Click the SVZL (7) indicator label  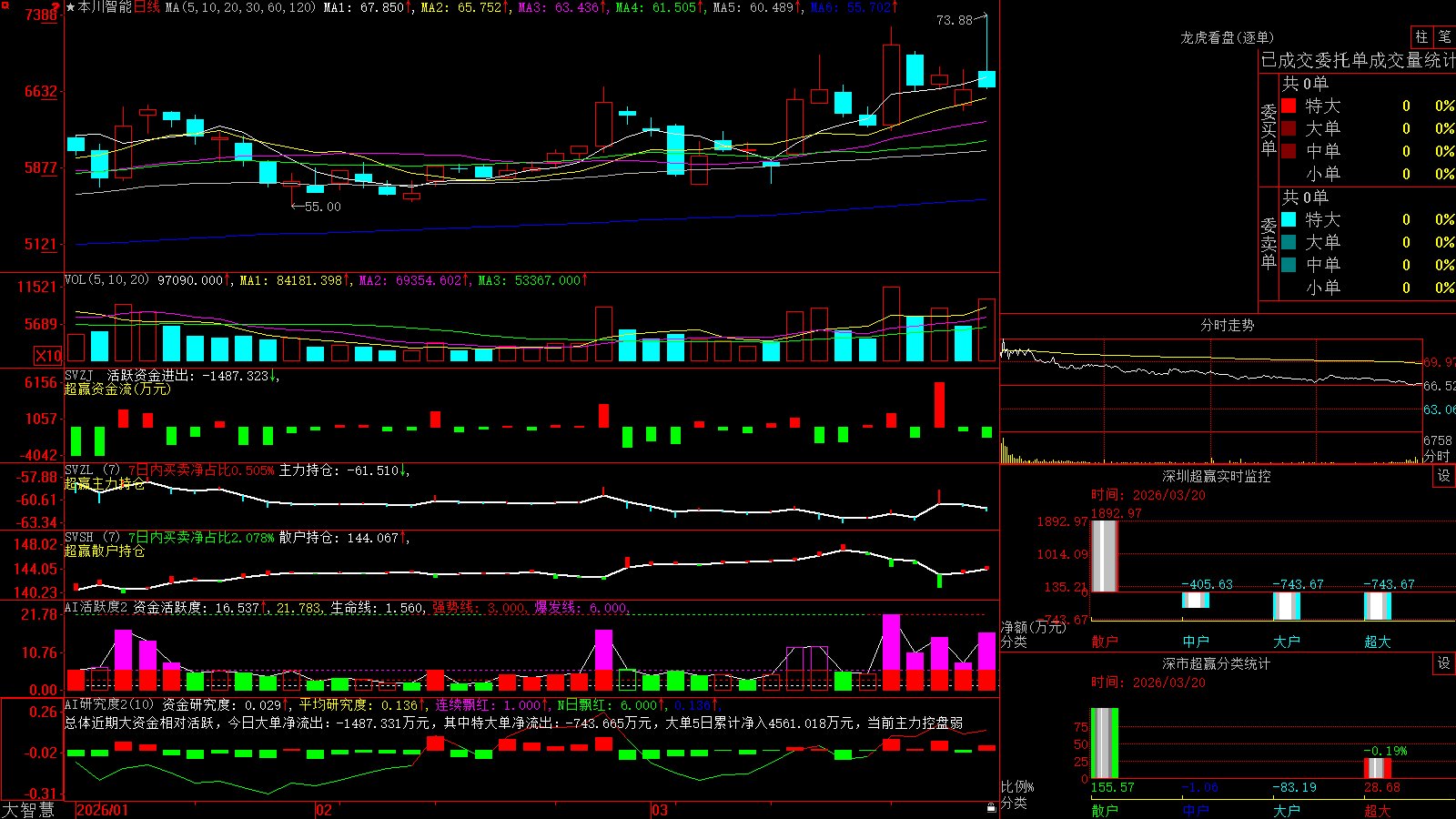[x=93, y=470]
